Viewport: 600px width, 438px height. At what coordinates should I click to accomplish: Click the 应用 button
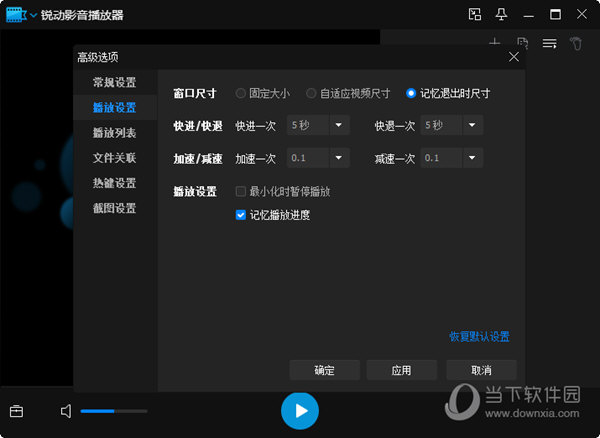coord(401,370)
